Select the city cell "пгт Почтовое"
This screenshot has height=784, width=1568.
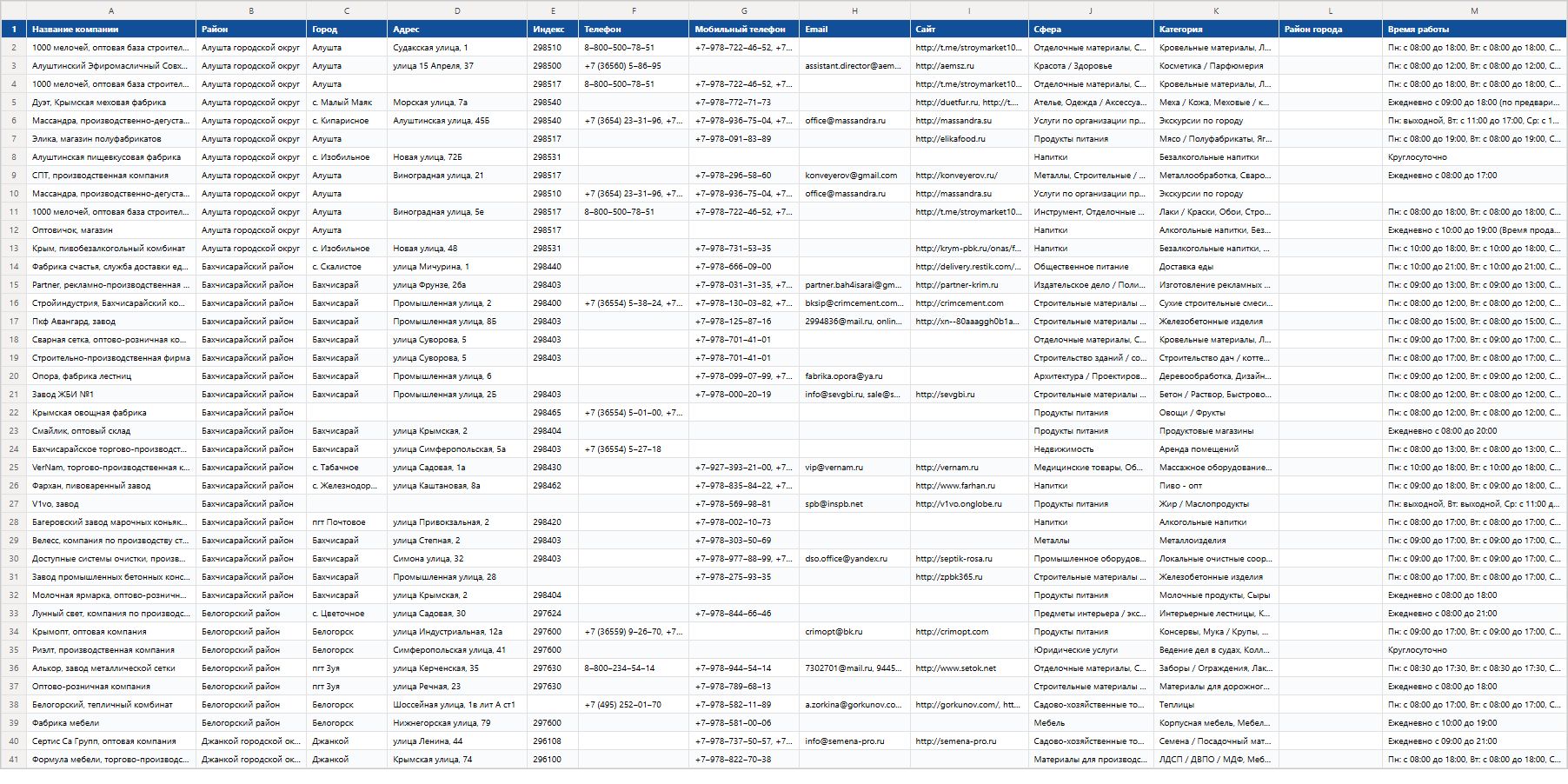pos(347,522)
